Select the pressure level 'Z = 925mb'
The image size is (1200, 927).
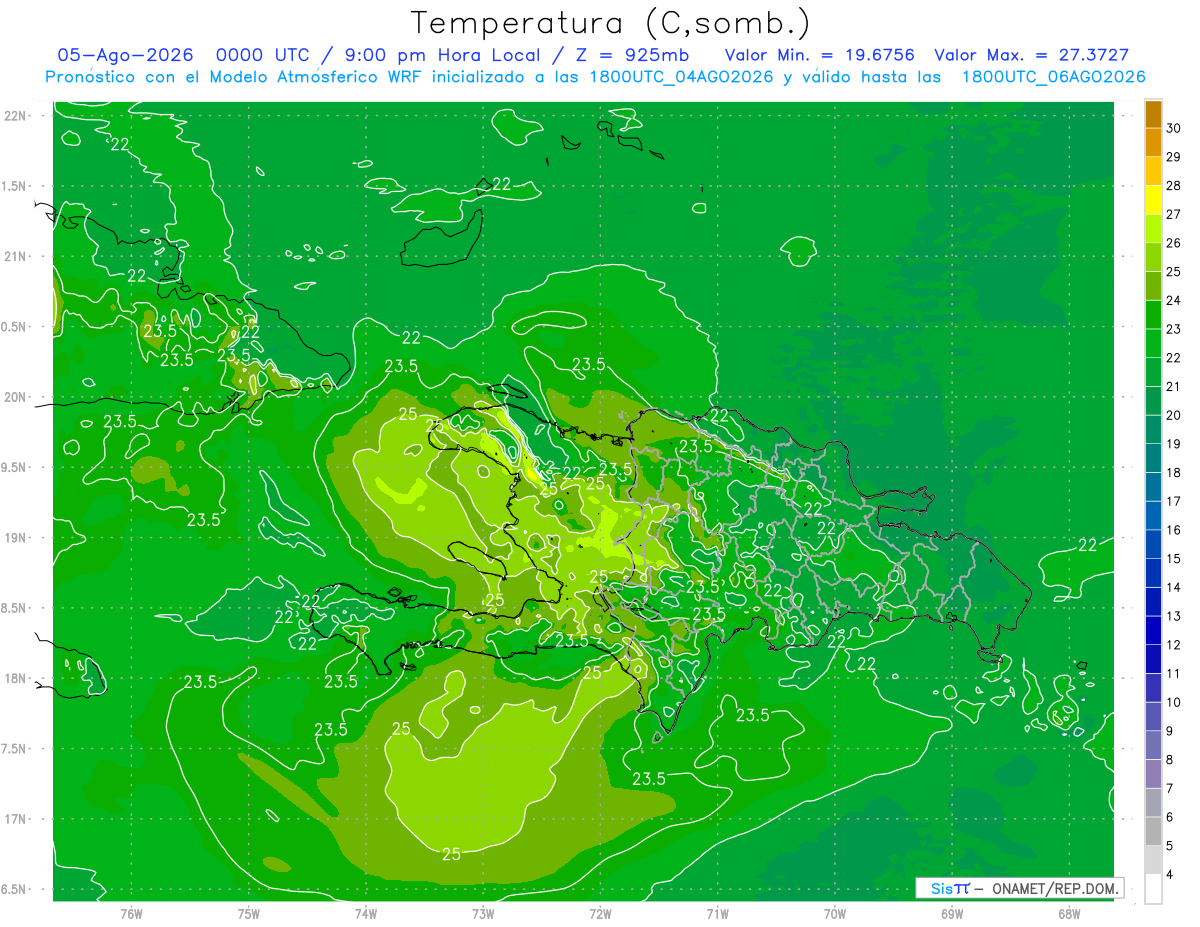633,55
